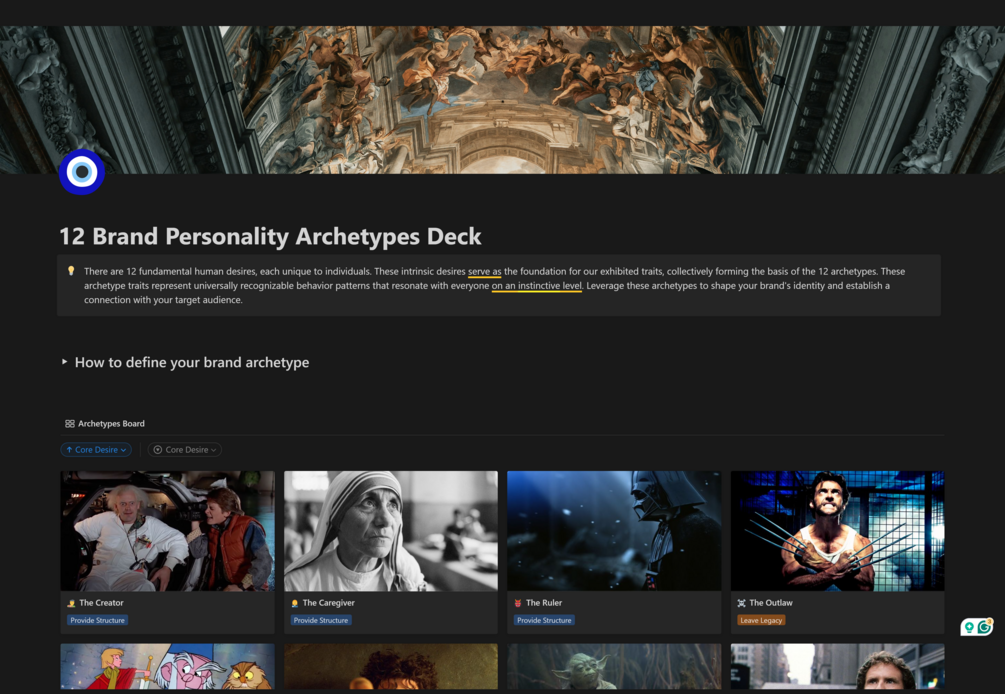The width and height of the screenshot is (1005, 694).
Task: Open the cartoon wizard card thumbnail
Action: (x=167, y=666)
